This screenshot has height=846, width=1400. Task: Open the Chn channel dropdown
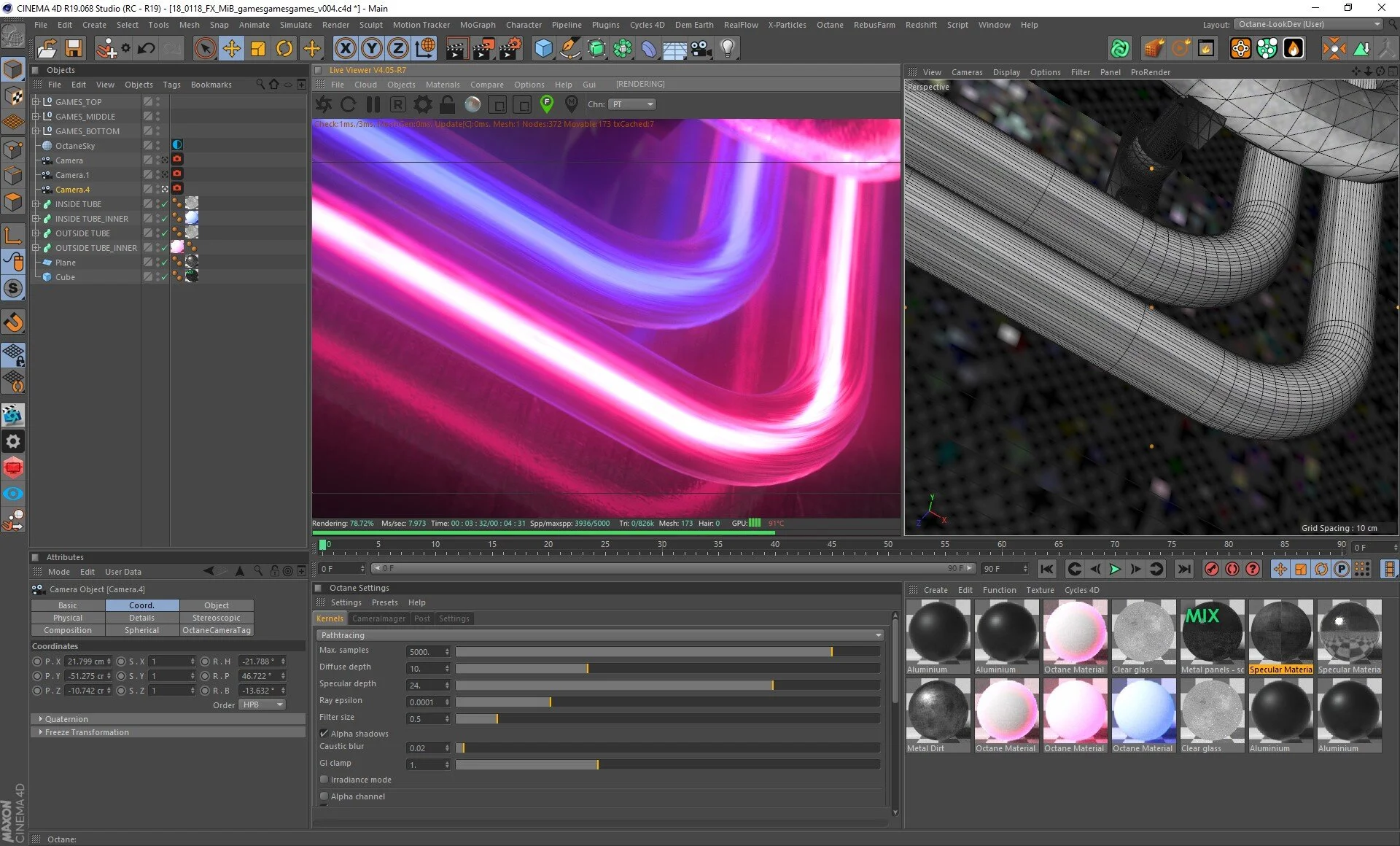coord(632,104)
